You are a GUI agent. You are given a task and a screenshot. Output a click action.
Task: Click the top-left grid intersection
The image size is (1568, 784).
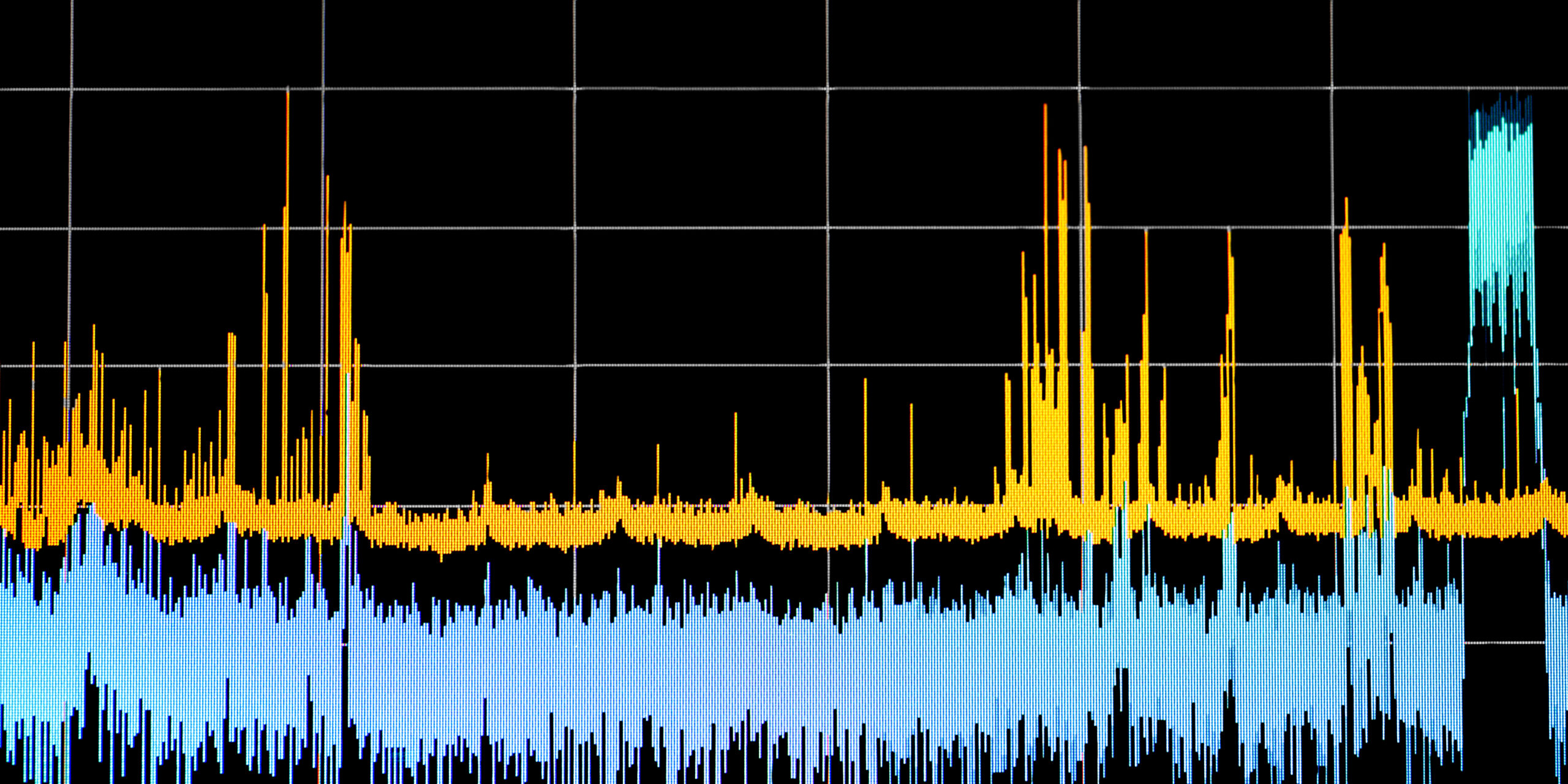[71, 89]
